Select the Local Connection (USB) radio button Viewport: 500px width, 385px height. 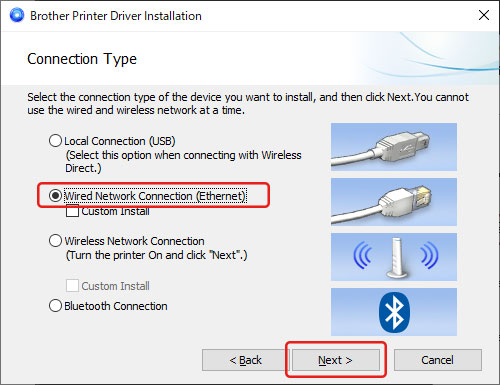[x=55, y=141]
